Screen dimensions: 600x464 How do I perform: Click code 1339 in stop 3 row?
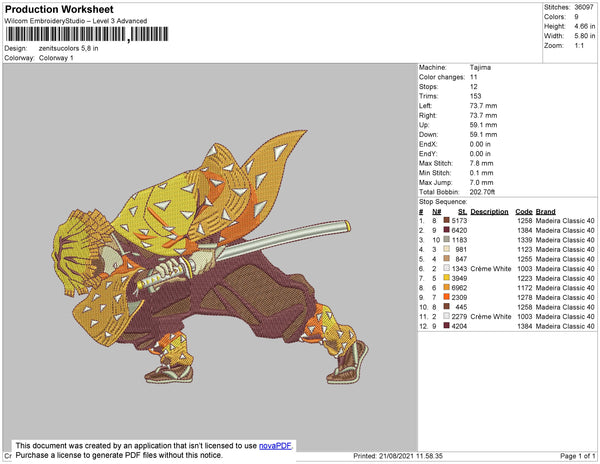click(x=525, y=240)
